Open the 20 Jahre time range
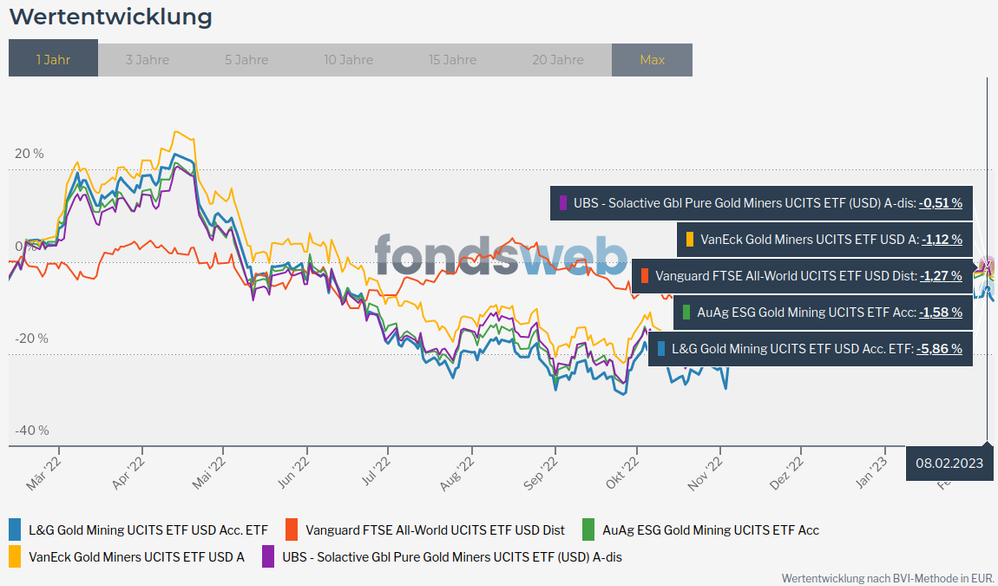998x586 pixels. point(558,59)
